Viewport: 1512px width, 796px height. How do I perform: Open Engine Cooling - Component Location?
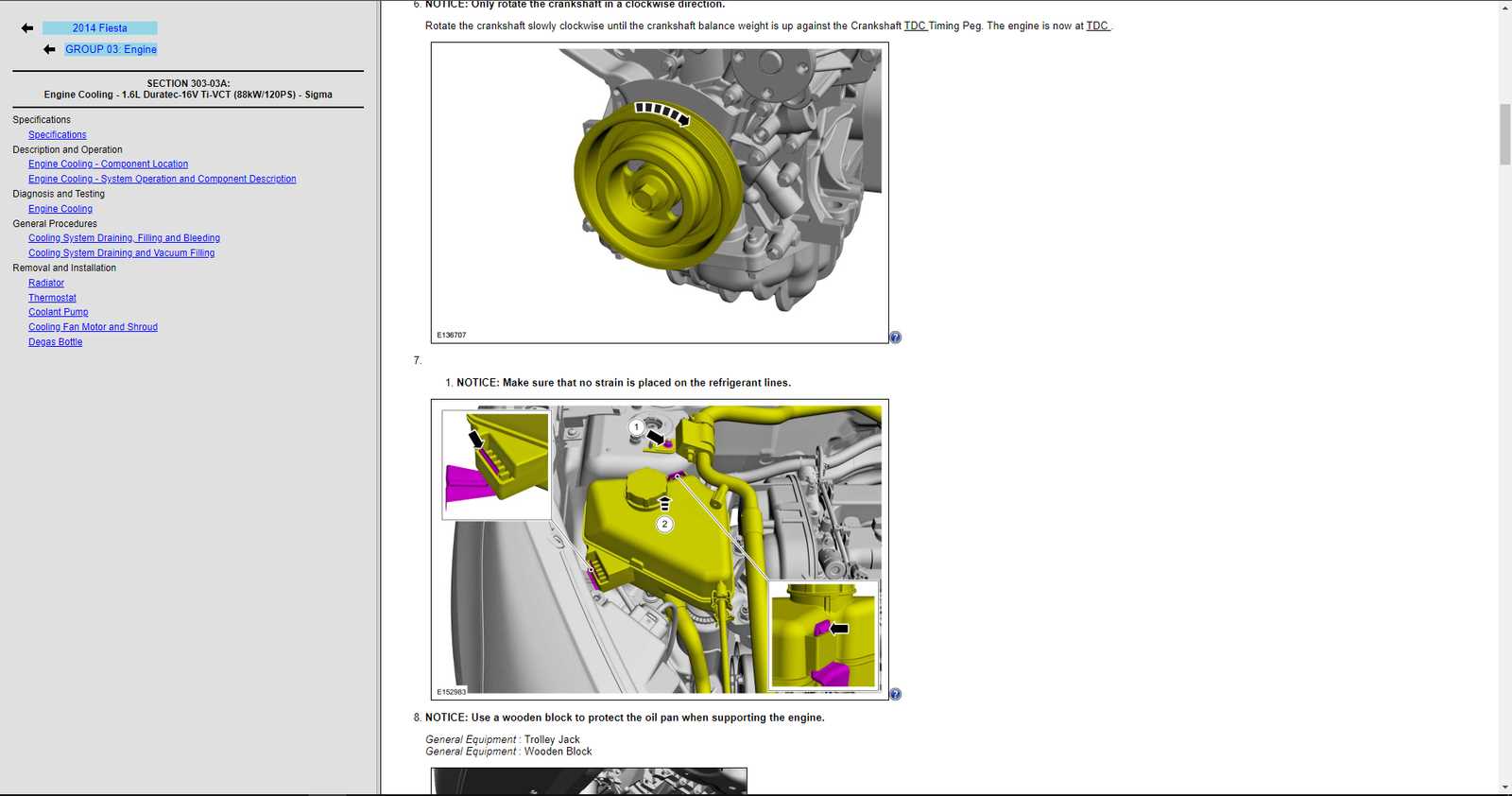click(x=108, y=164)
